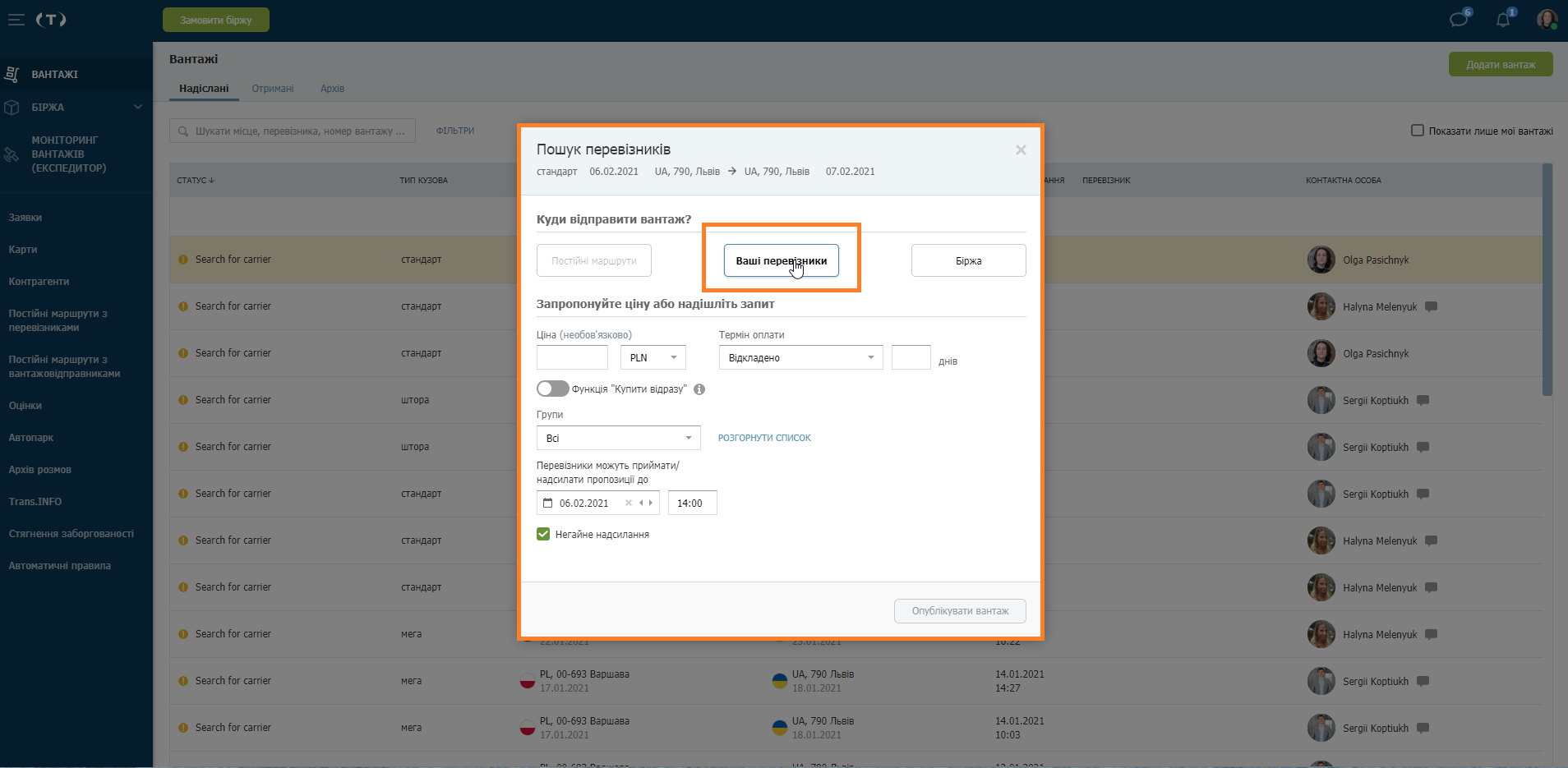1568x768 pixels.
Task: Click the Додати вантаж button
Action: tap(1501, 64)
